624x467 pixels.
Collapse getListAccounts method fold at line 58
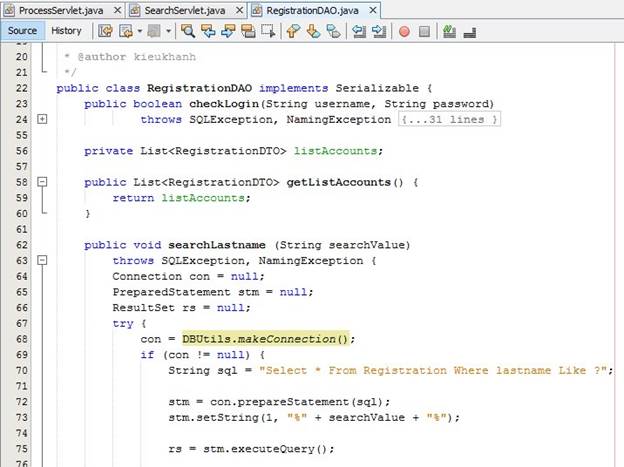point(42,182)
